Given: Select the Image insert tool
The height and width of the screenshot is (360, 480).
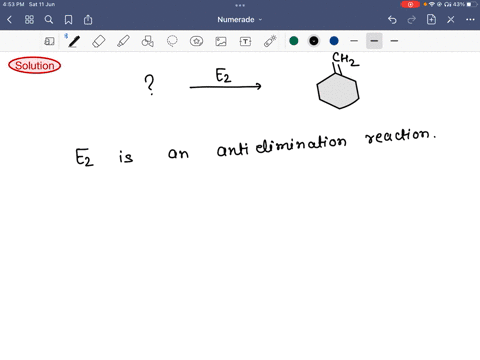Looking at the screenshot, I should pyautogui.click(x=221, y=41).
